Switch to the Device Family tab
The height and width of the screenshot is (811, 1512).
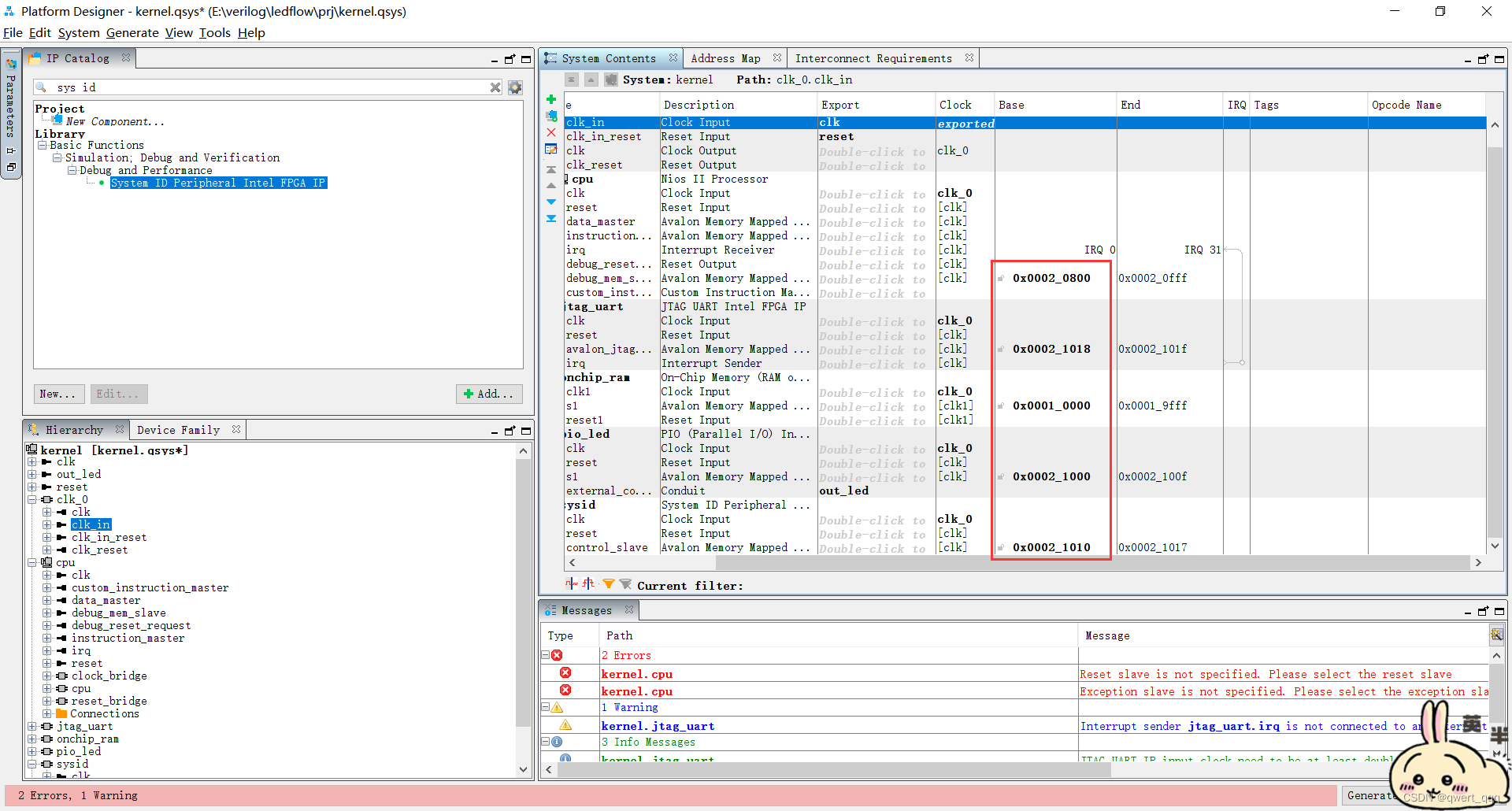tap(178, 430)
